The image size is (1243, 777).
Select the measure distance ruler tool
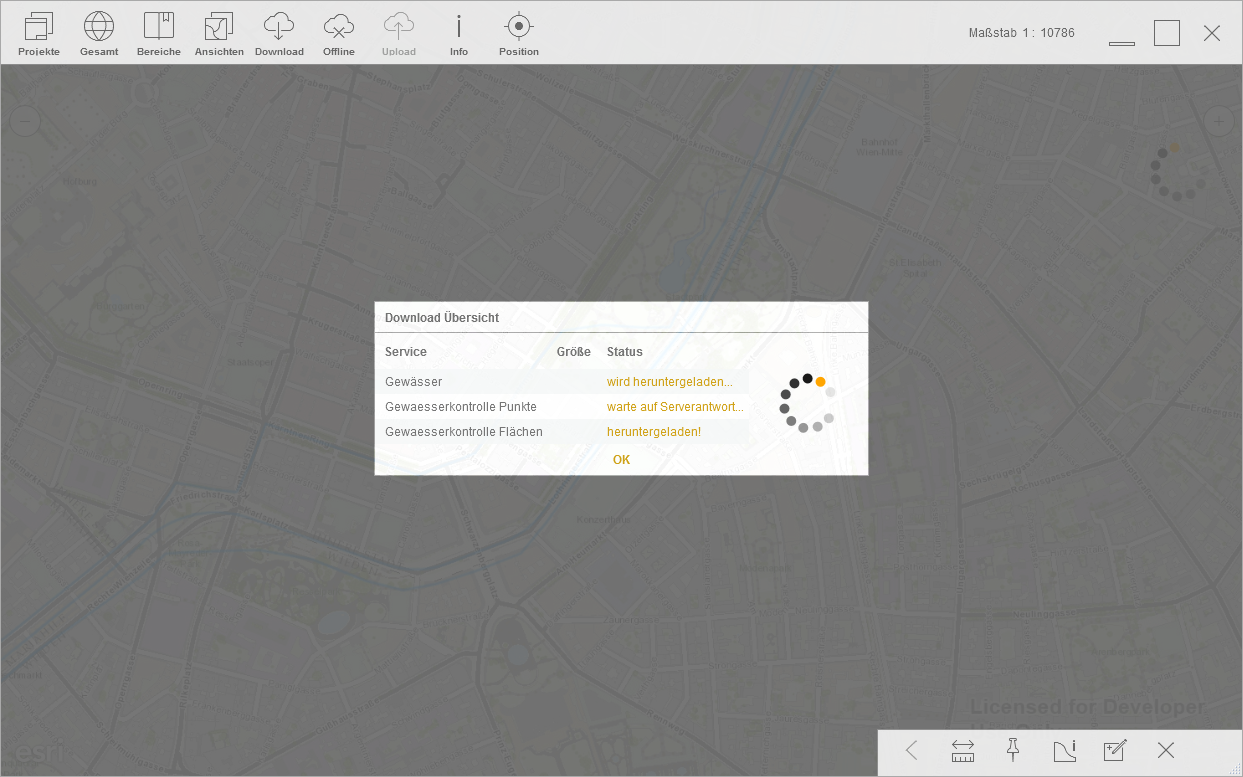(963, 751)
